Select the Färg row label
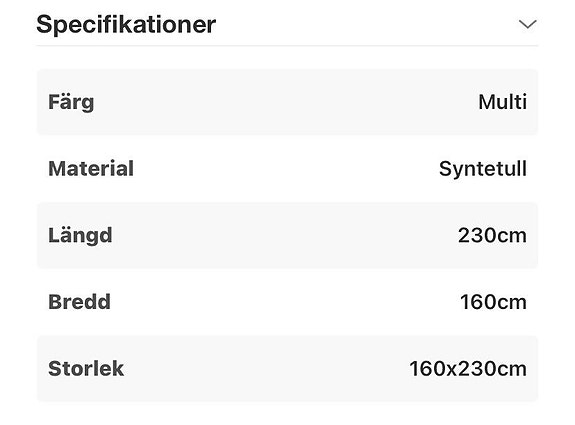 click(71, 102)
